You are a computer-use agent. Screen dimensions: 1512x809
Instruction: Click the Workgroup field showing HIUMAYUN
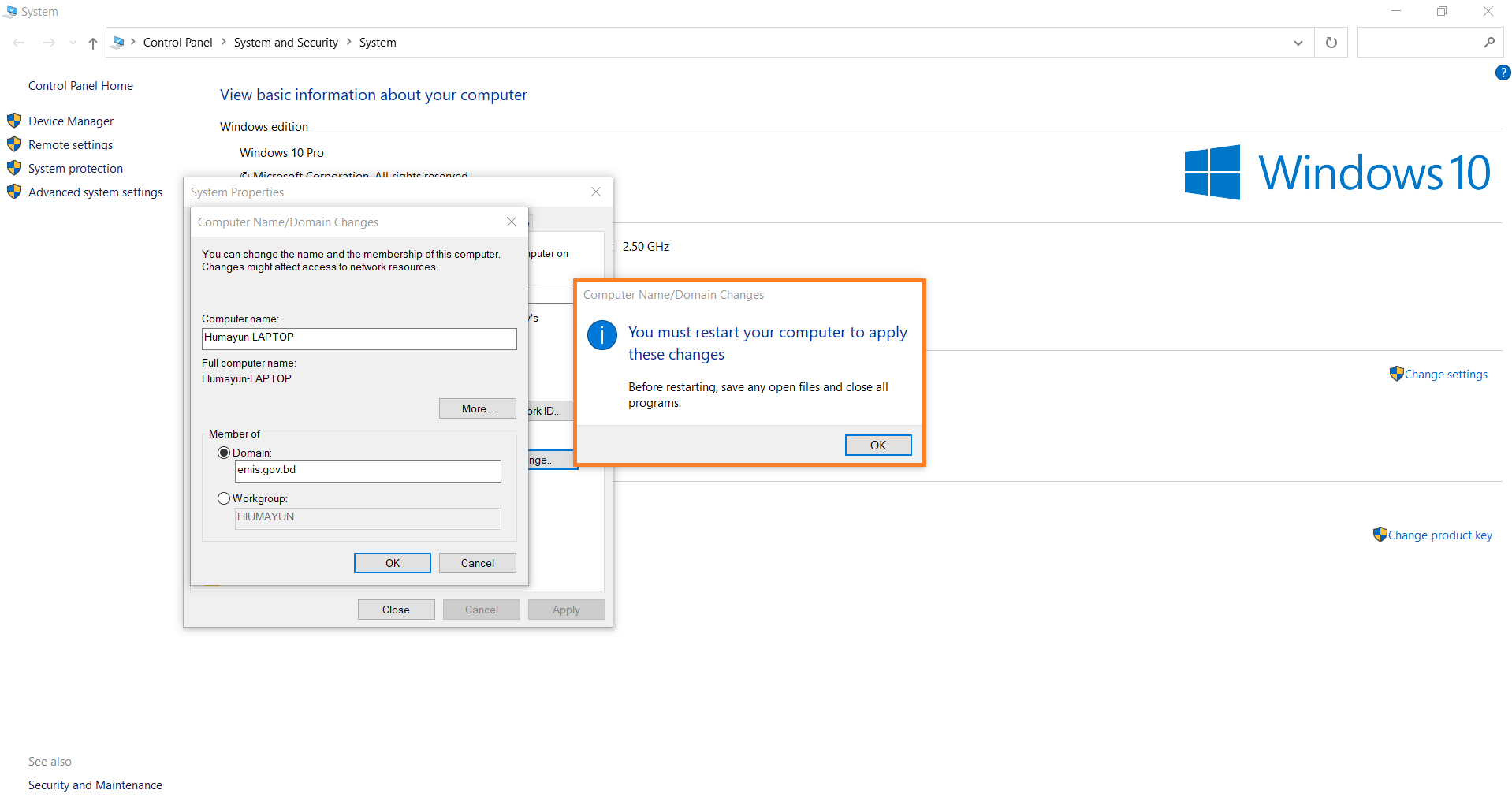[368, 518]
